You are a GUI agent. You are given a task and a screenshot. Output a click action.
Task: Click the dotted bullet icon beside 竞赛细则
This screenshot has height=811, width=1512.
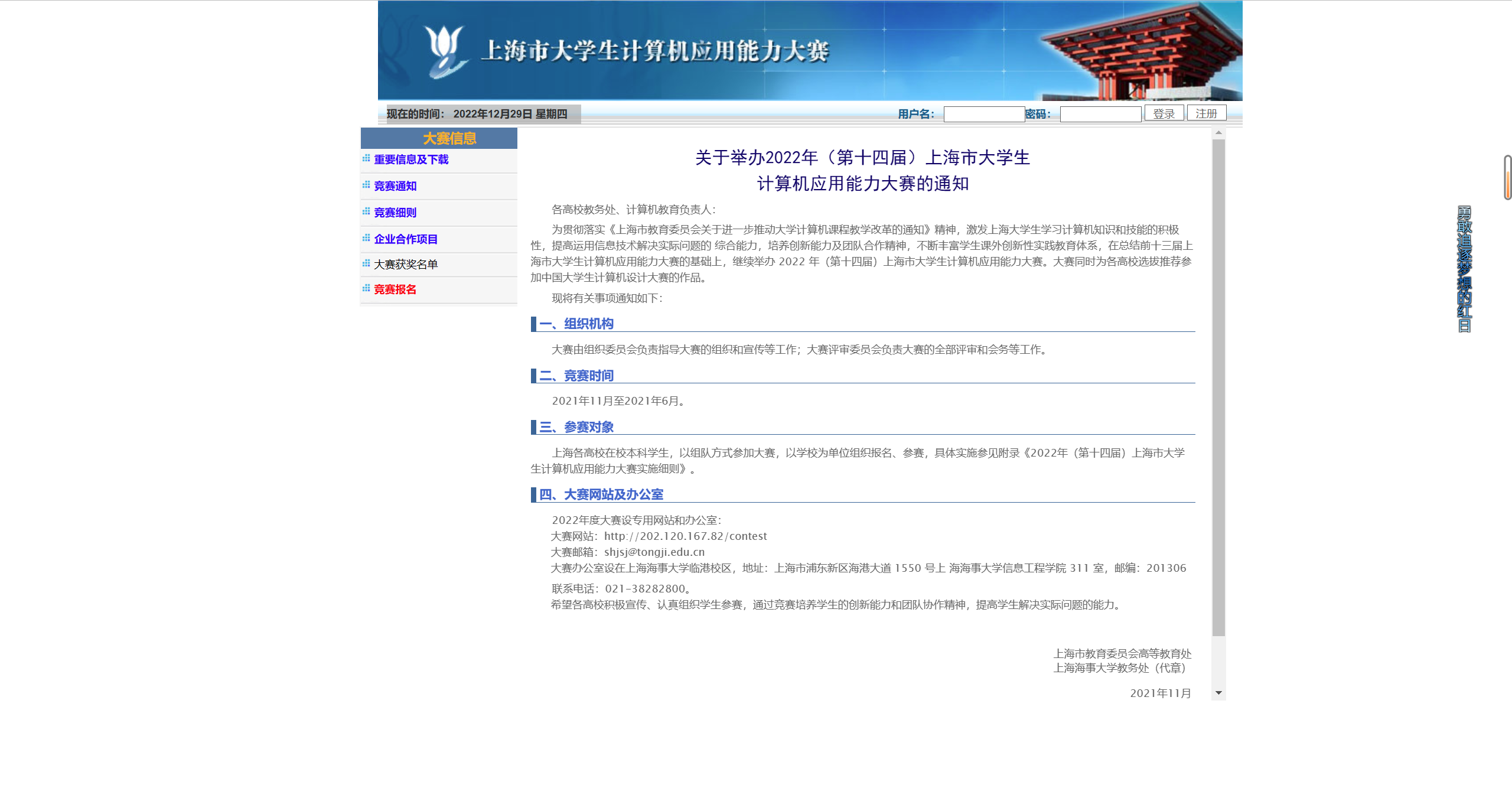(366, 211)
